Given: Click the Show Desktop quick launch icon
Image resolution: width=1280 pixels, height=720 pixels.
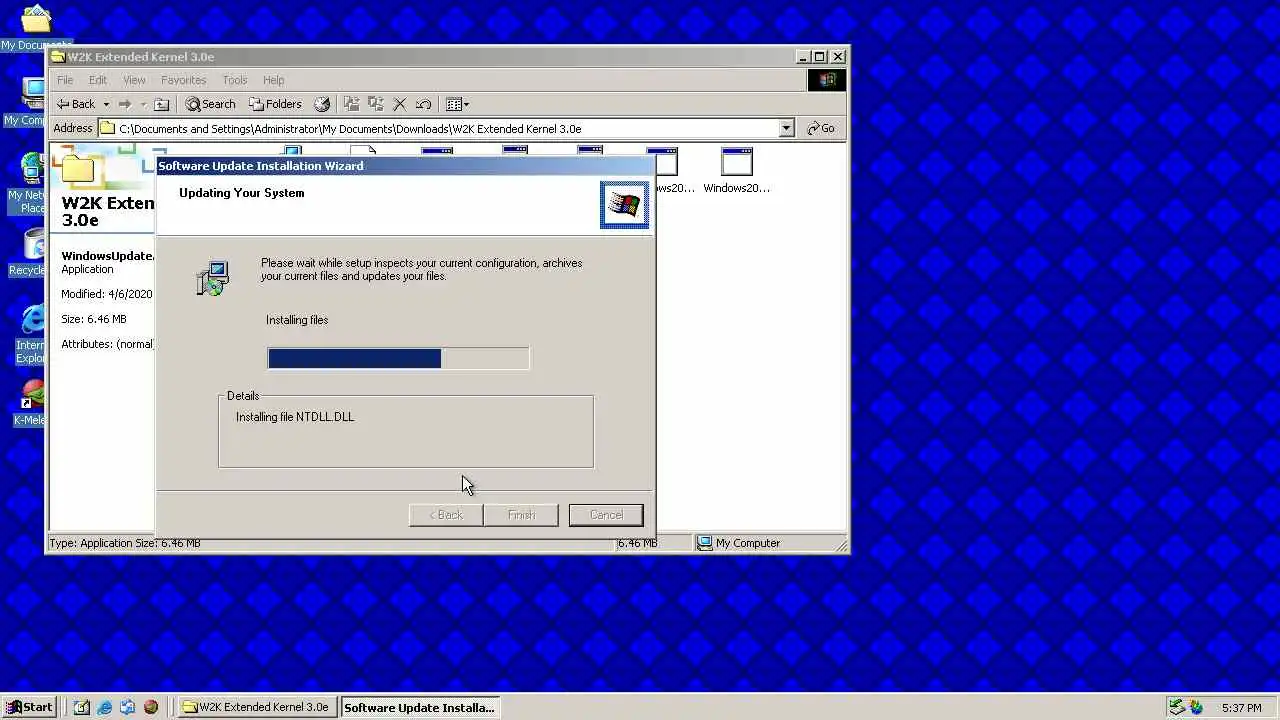Looking at the screenshot, I should tap(81, 707).
